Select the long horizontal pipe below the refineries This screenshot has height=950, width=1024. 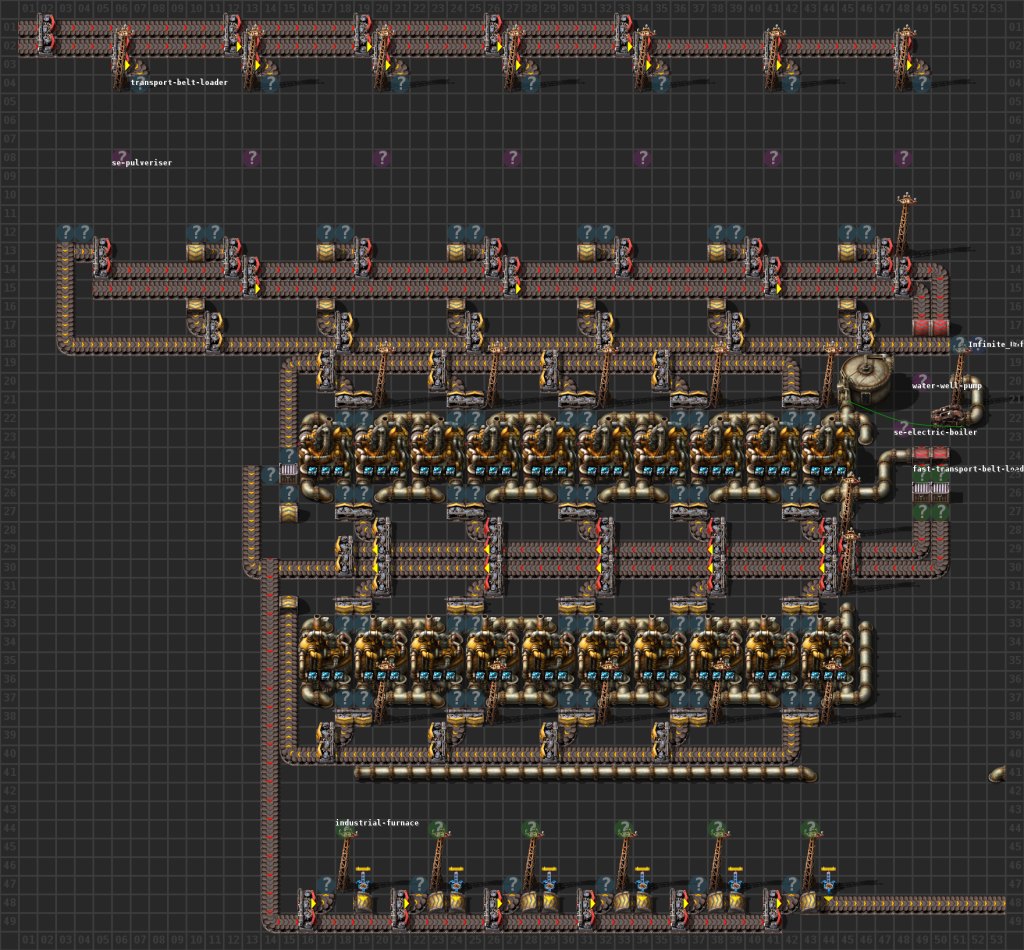click(586, 774)
